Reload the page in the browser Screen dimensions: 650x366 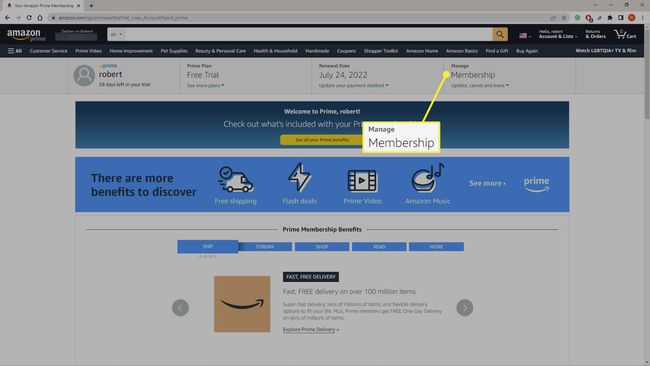29,17
